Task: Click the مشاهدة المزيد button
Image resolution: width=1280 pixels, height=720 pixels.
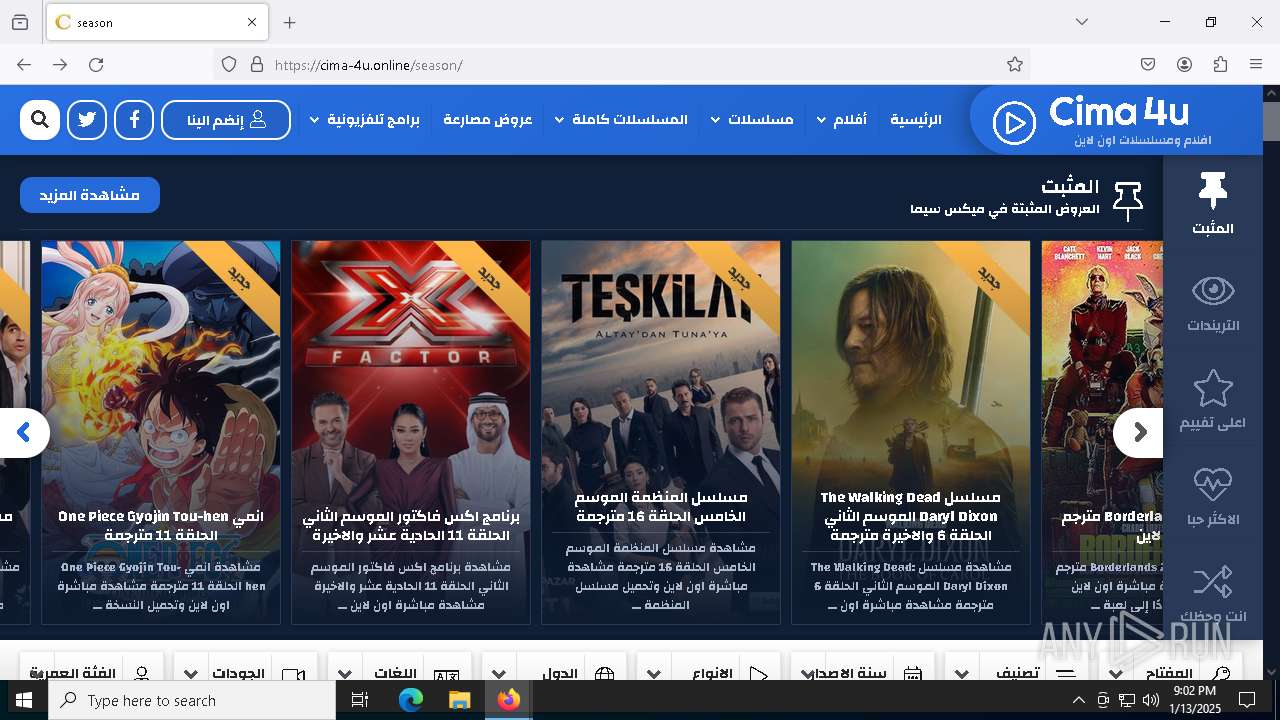Action: click(x=90, y=195)
